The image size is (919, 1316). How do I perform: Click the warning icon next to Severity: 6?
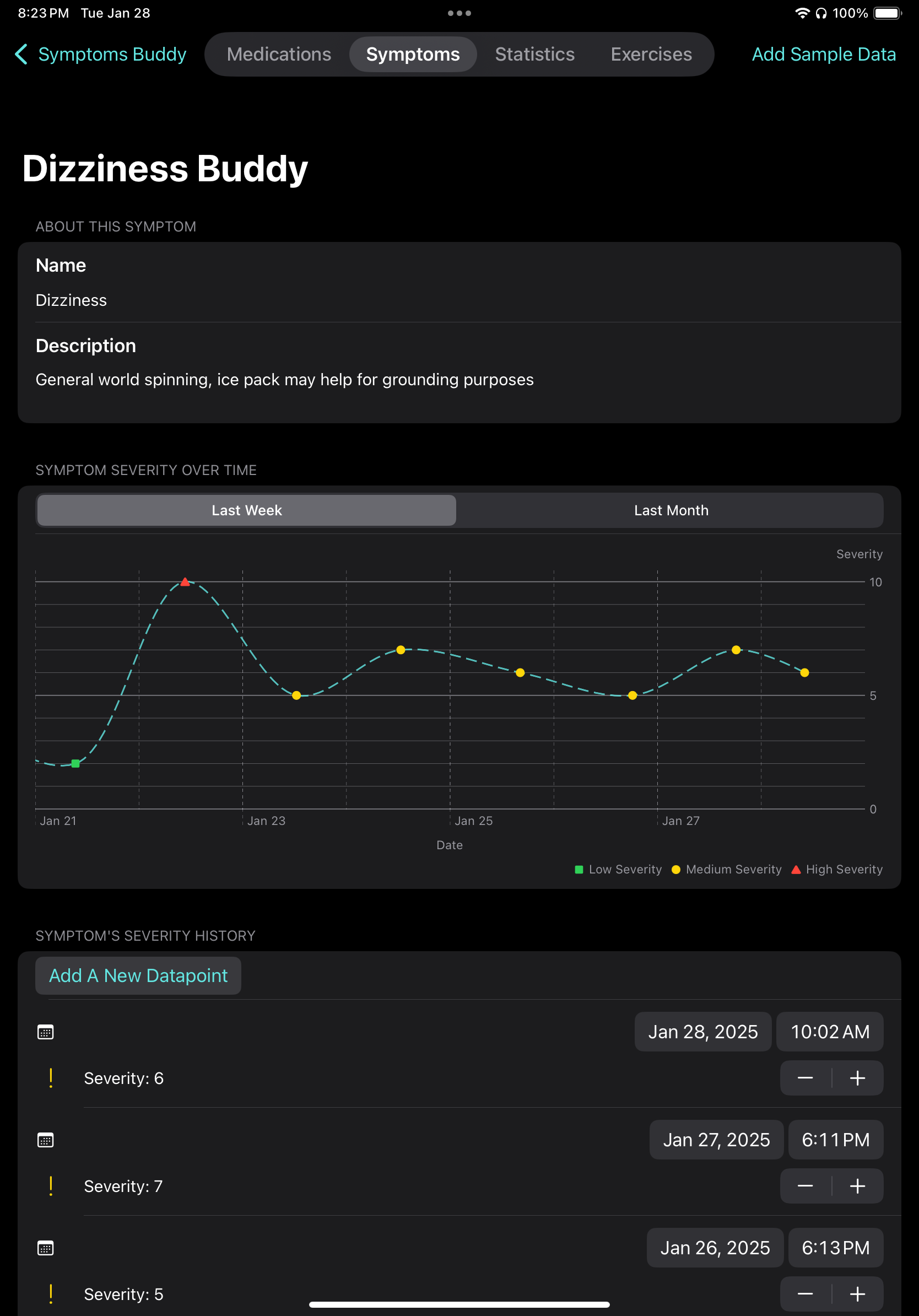pyautogui.click(x=51, y=1077)
